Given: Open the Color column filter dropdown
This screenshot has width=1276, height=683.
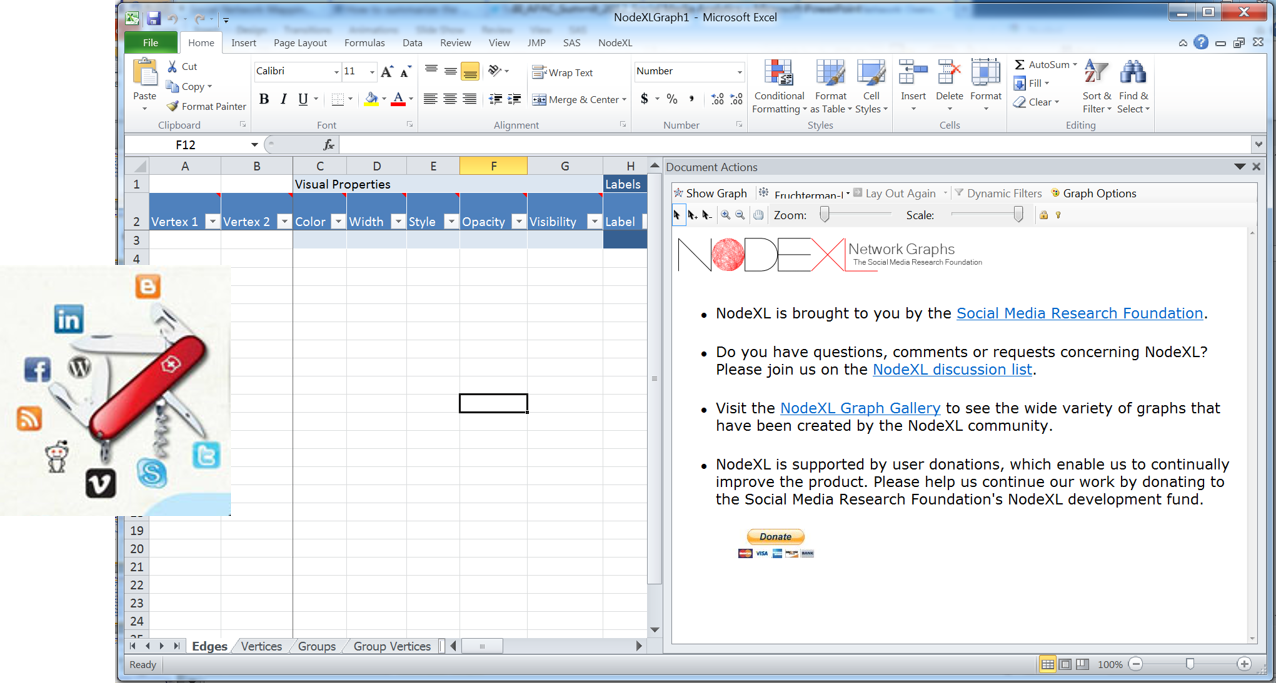Looking at the screenshot, I should pyautogui.click(x=338, y=221).
